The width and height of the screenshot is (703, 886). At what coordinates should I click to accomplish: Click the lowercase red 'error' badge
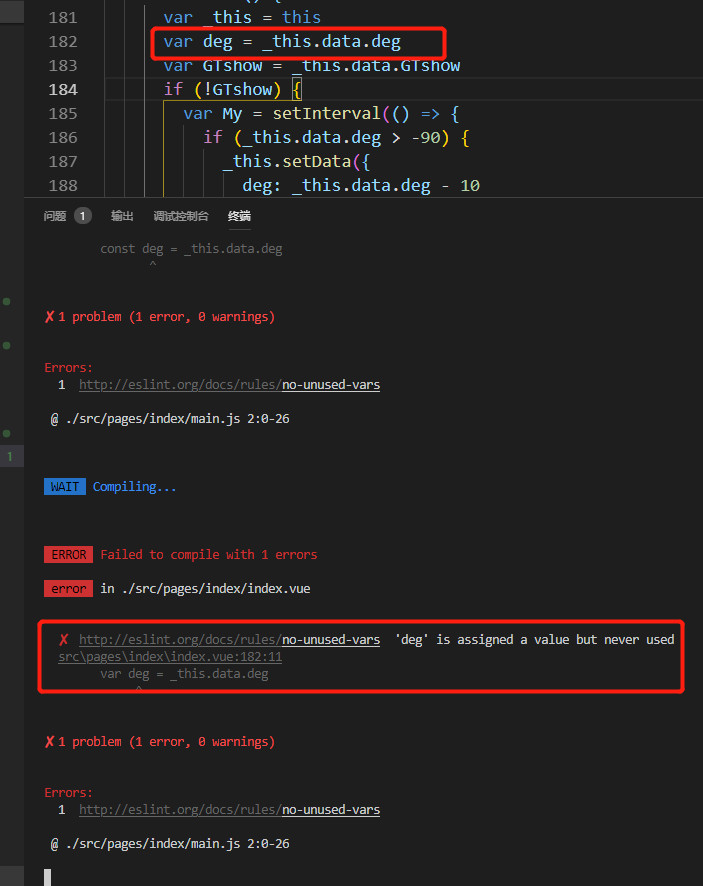pyautogui.click(x=68, y=589)
